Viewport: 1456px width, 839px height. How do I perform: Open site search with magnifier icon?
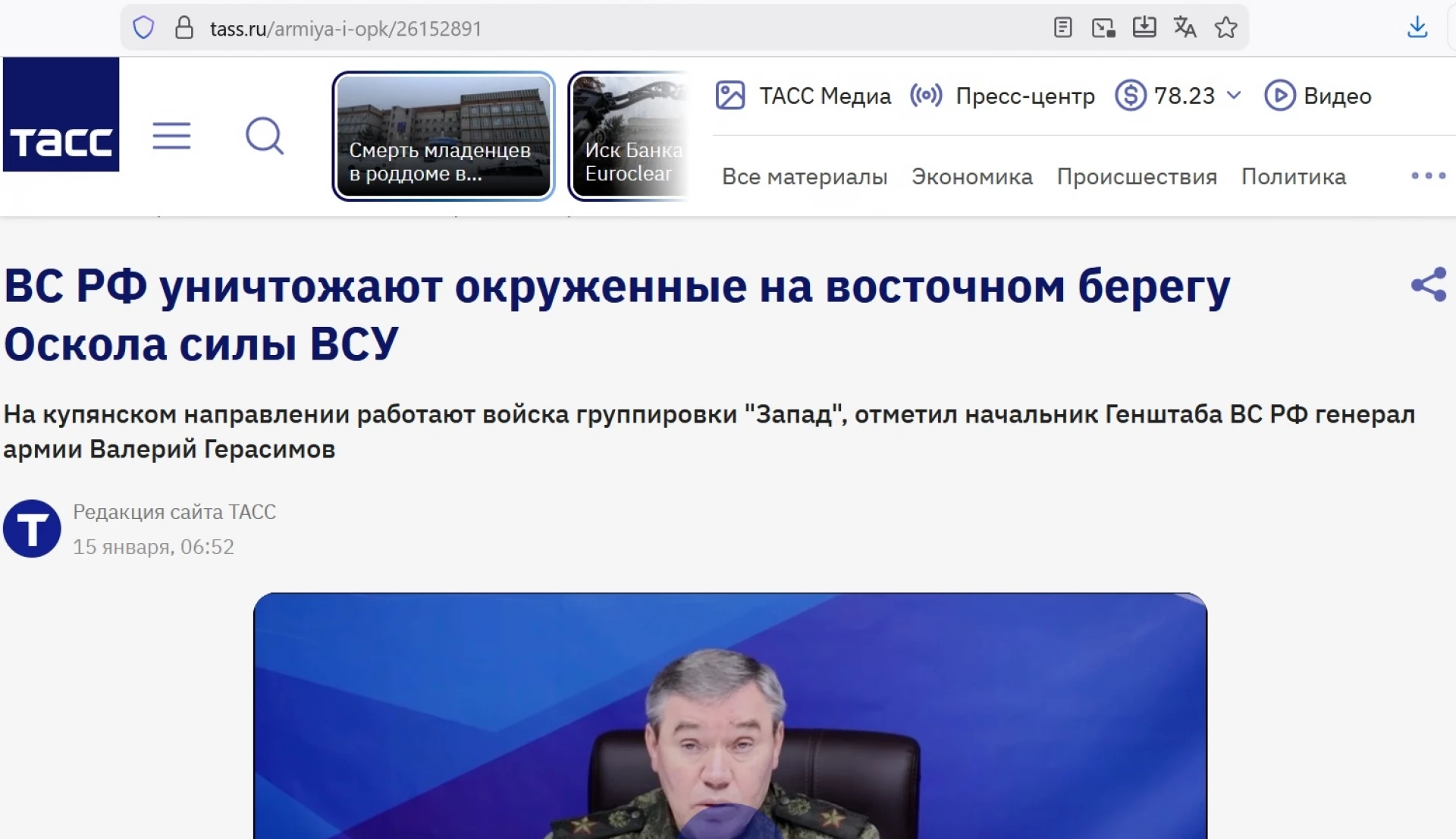point(265,136)
